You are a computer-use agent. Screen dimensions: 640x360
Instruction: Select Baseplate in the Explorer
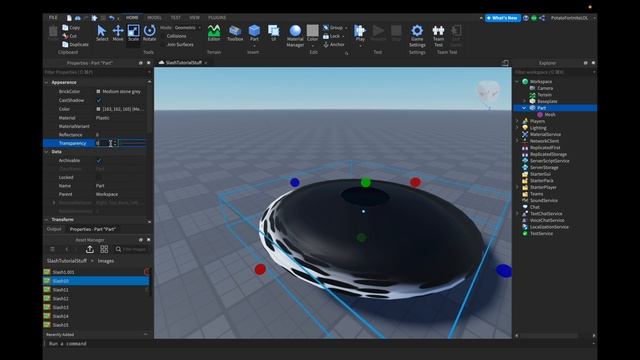pyautogui.click(x=547, y=101)
